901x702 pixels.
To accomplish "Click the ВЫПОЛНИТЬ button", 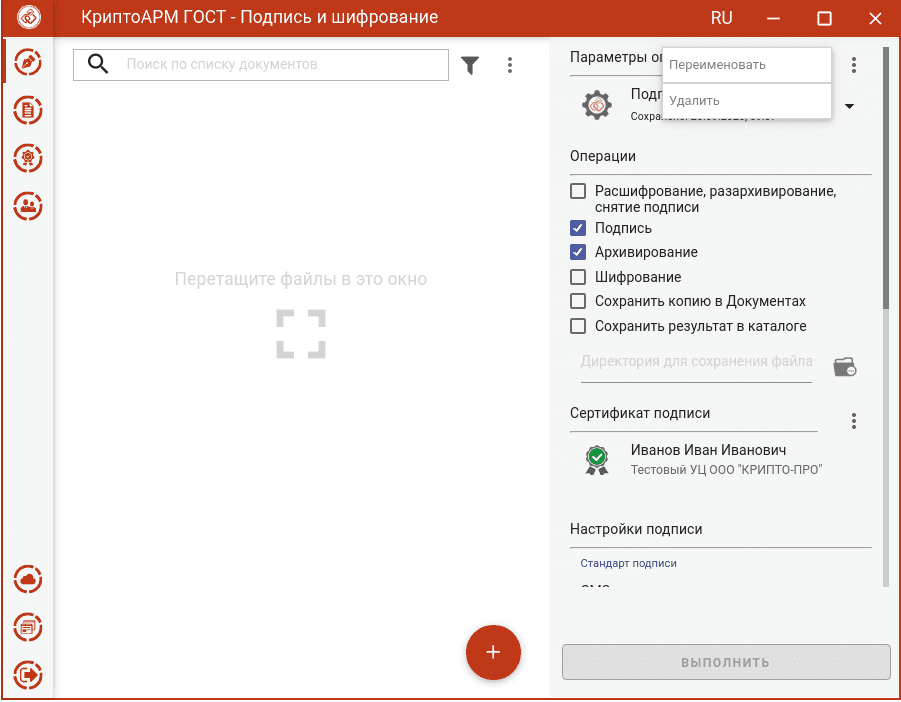I will 726,662.
